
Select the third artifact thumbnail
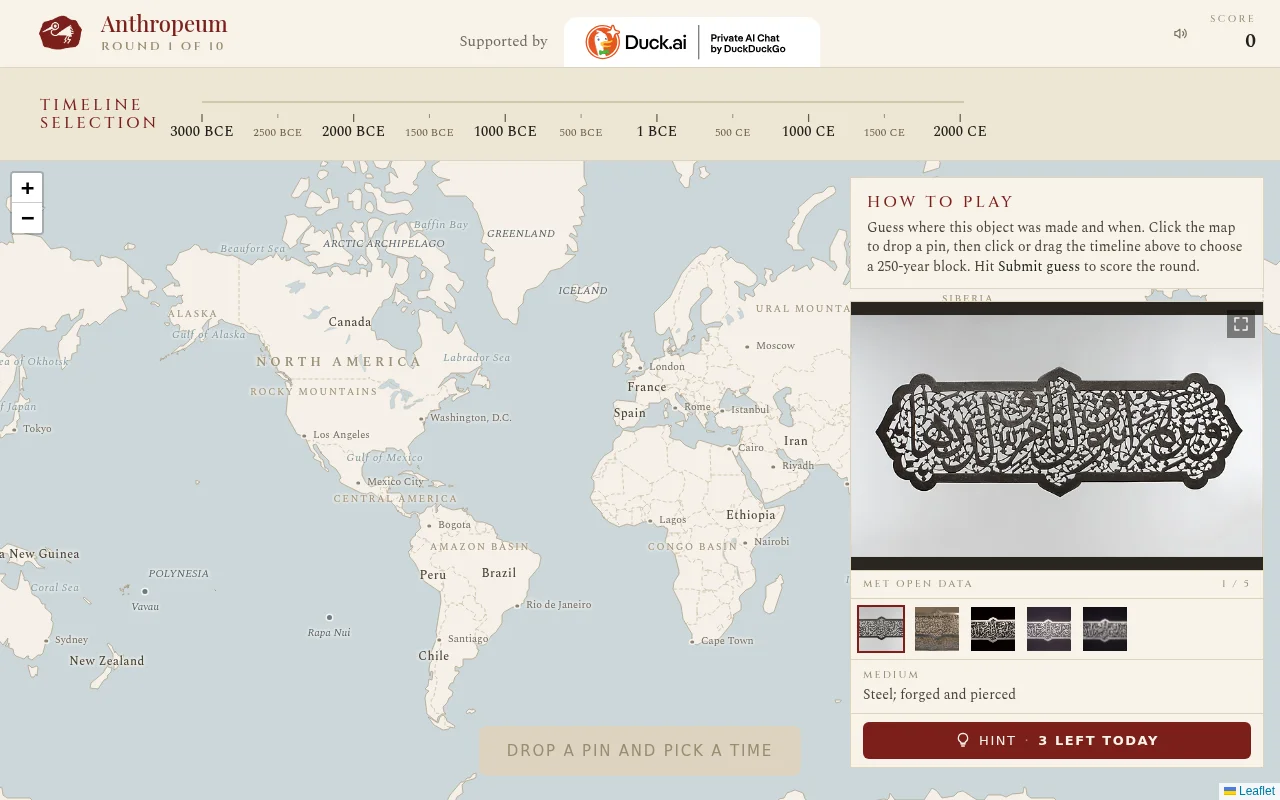[993, 629]
